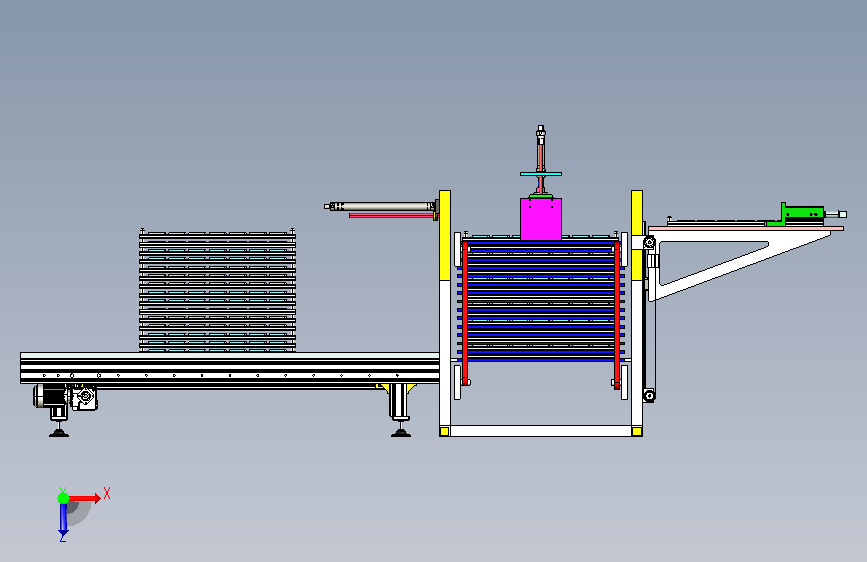
Task: Select the left leveling foot of the conveyor
Action: [59, 430]
